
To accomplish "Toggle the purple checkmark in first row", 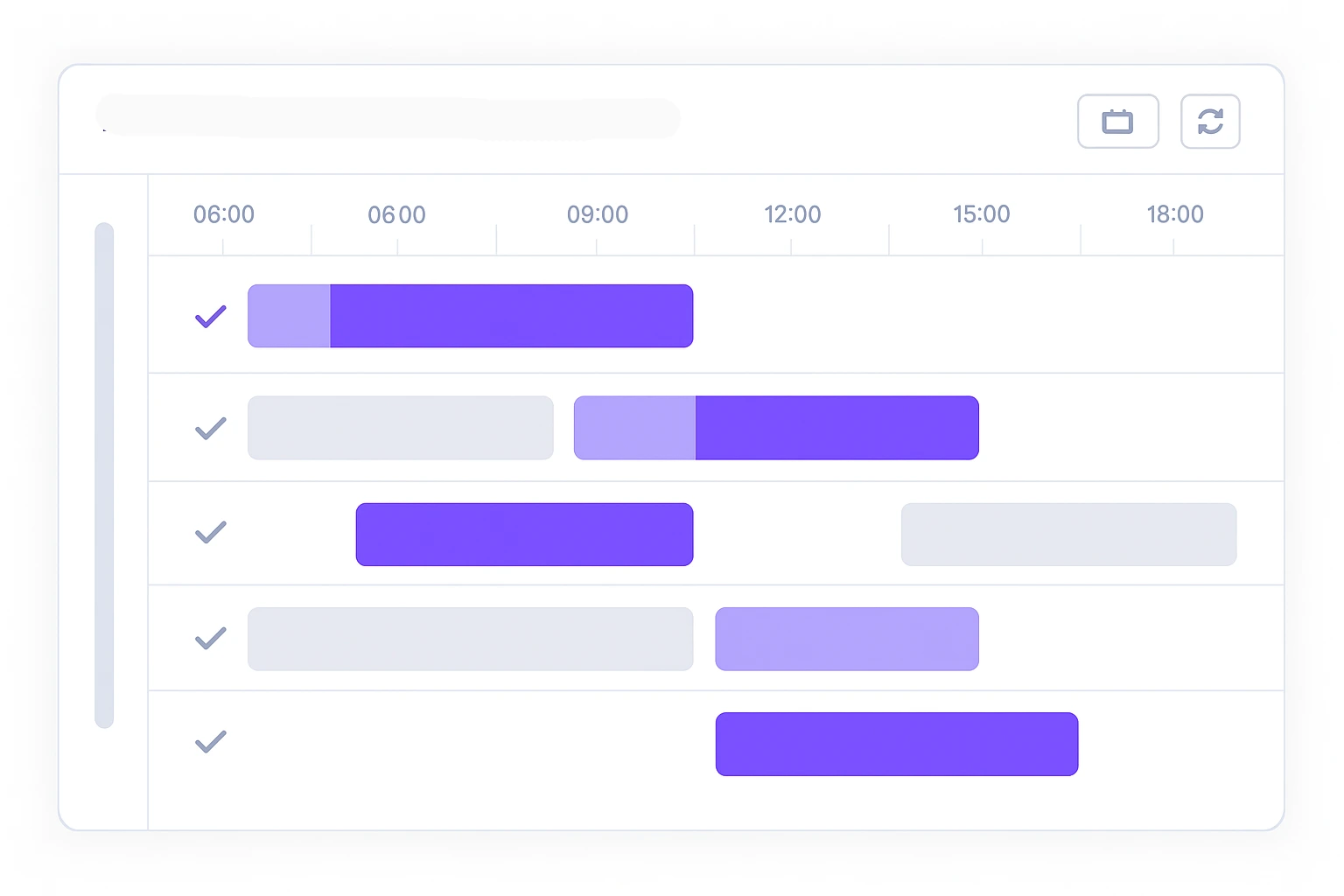I will (x=210, y=316).
